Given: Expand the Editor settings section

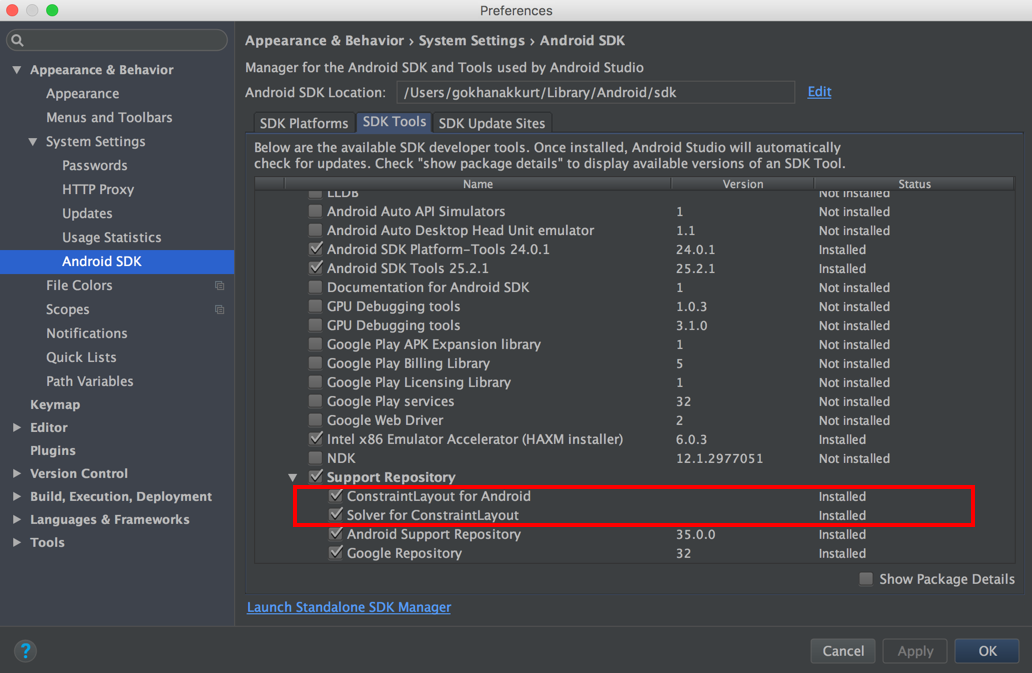Looking at the screenshot, I should (17, 428).
